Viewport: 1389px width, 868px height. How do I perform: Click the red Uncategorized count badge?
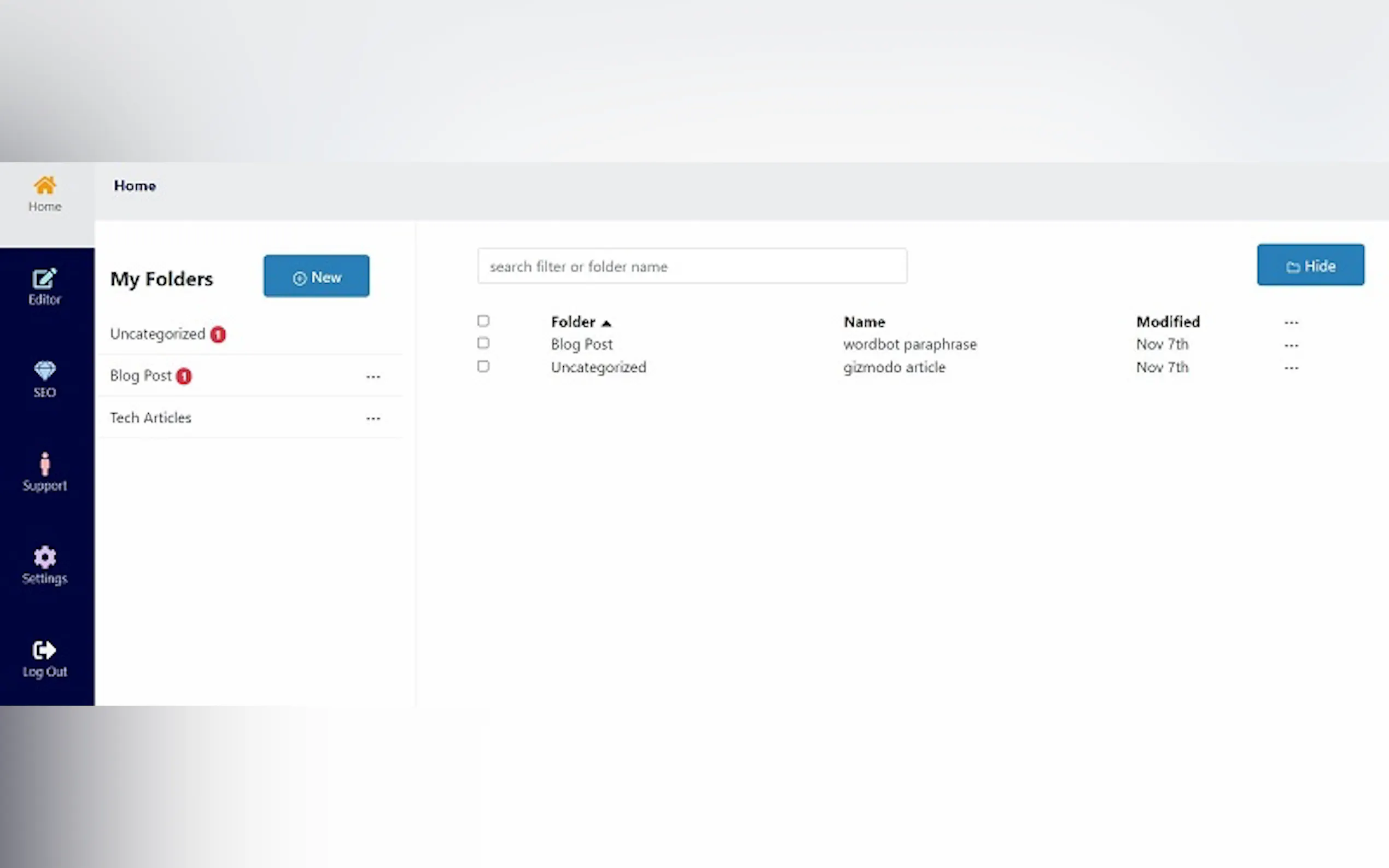tap(218, 334)
